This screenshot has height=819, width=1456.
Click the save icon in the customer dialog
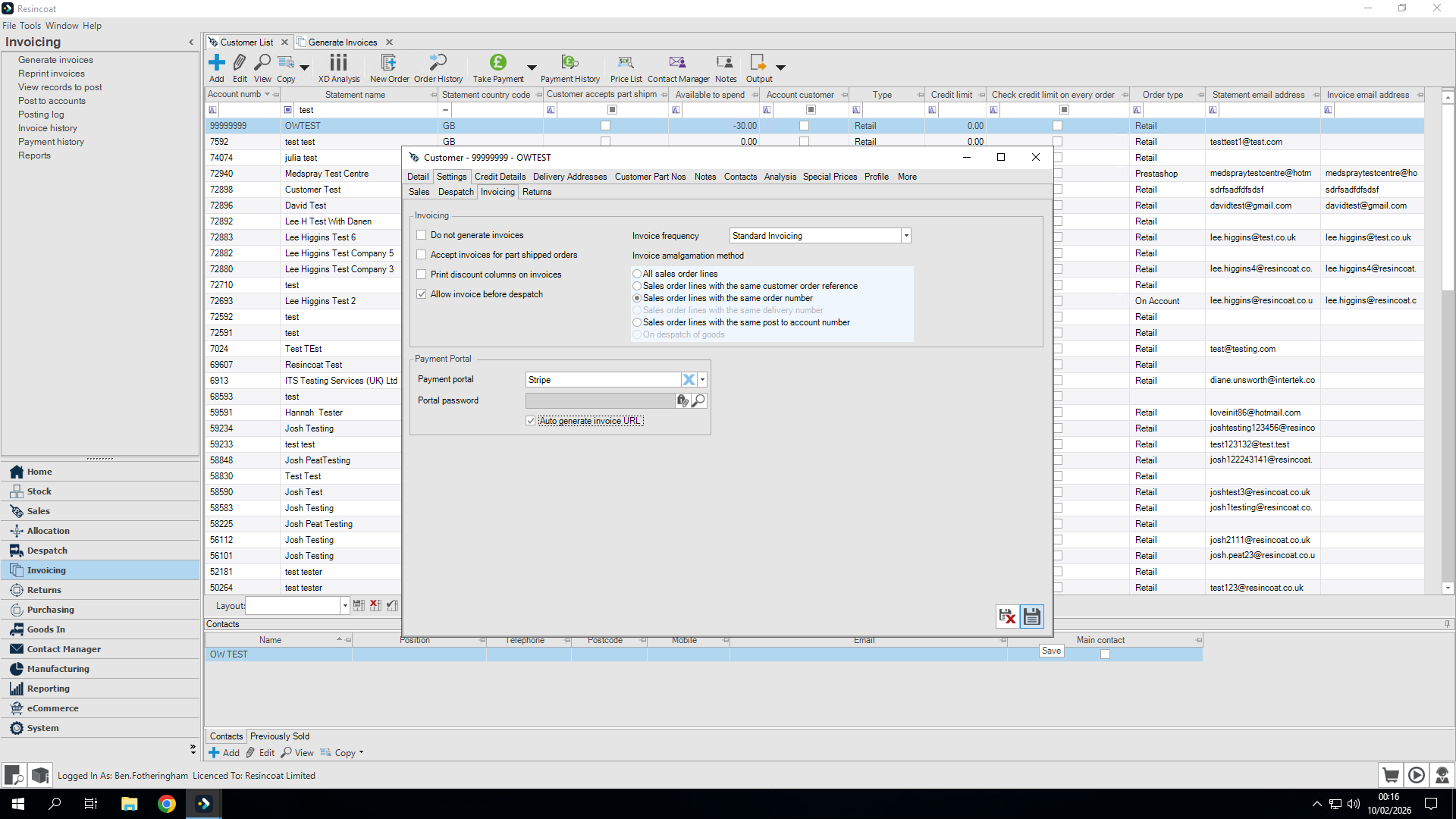pyautogui.click(x=1031, y=617)
